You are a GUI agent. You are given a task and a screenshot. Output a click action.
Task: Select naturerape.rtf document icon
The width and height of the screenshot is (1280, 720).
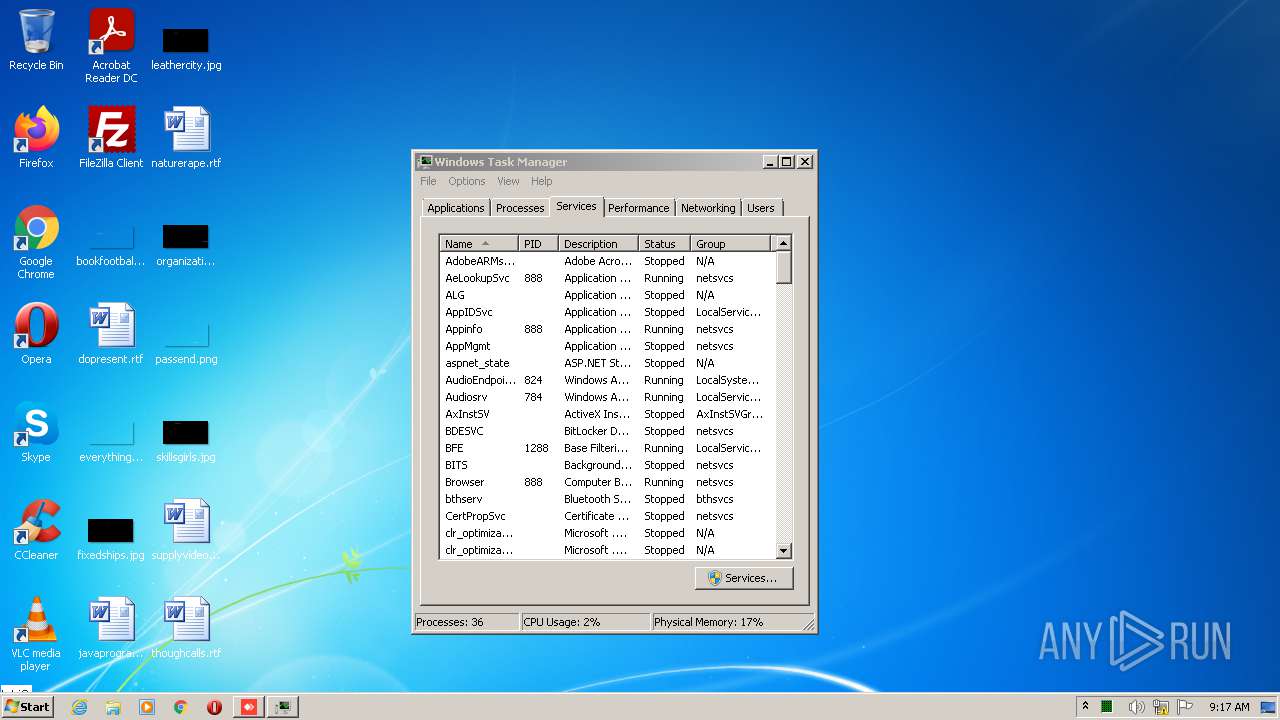(x=186, y=138)
